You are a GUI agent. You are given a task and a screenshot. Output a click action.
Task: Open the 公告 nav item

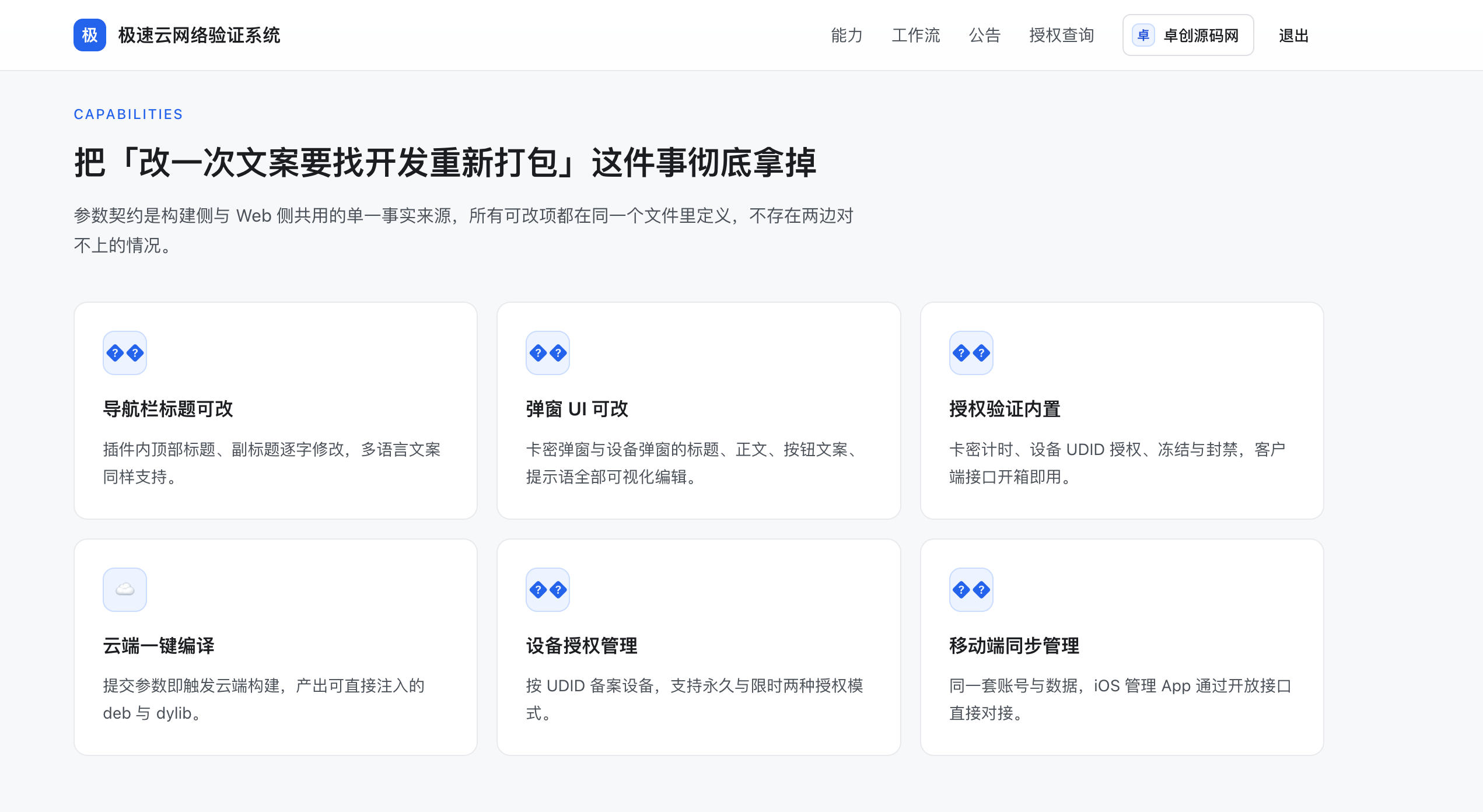pyautogui.click(x=985, y=35)
